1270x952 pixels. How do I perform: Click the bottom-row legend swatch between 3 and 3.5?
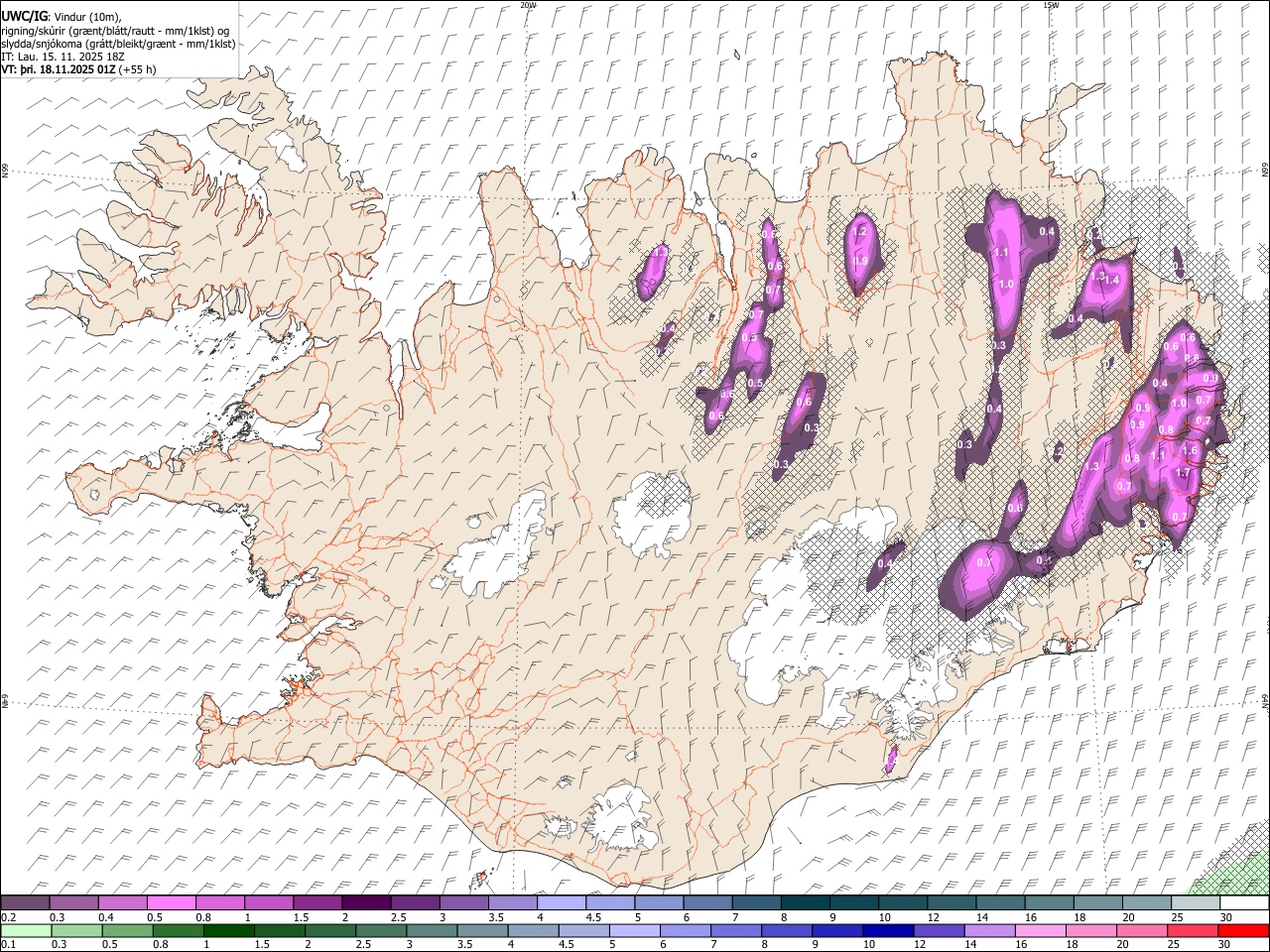pyautogui.click(x=432, y=930)
